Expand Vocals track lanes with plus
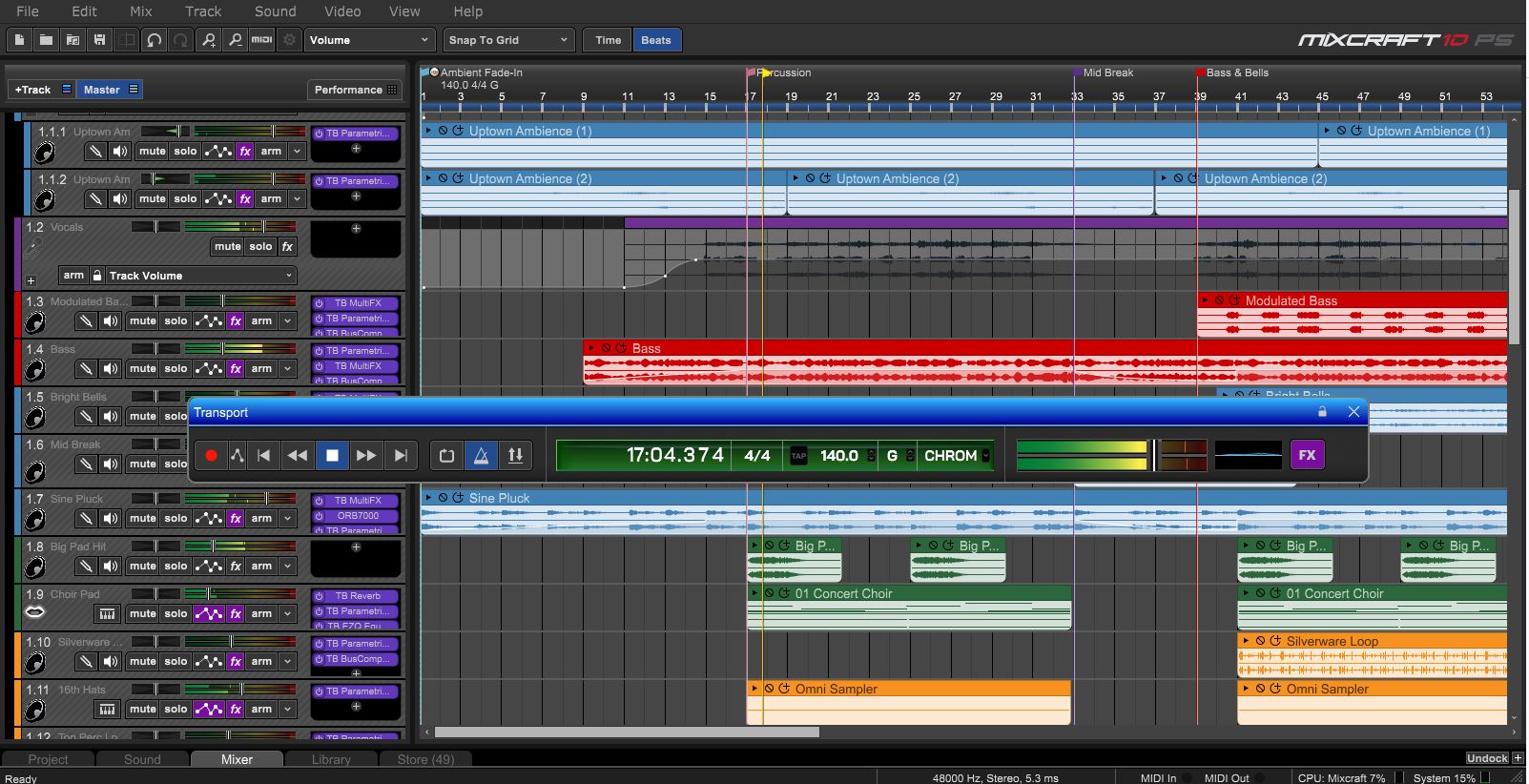 click(31, 281)
